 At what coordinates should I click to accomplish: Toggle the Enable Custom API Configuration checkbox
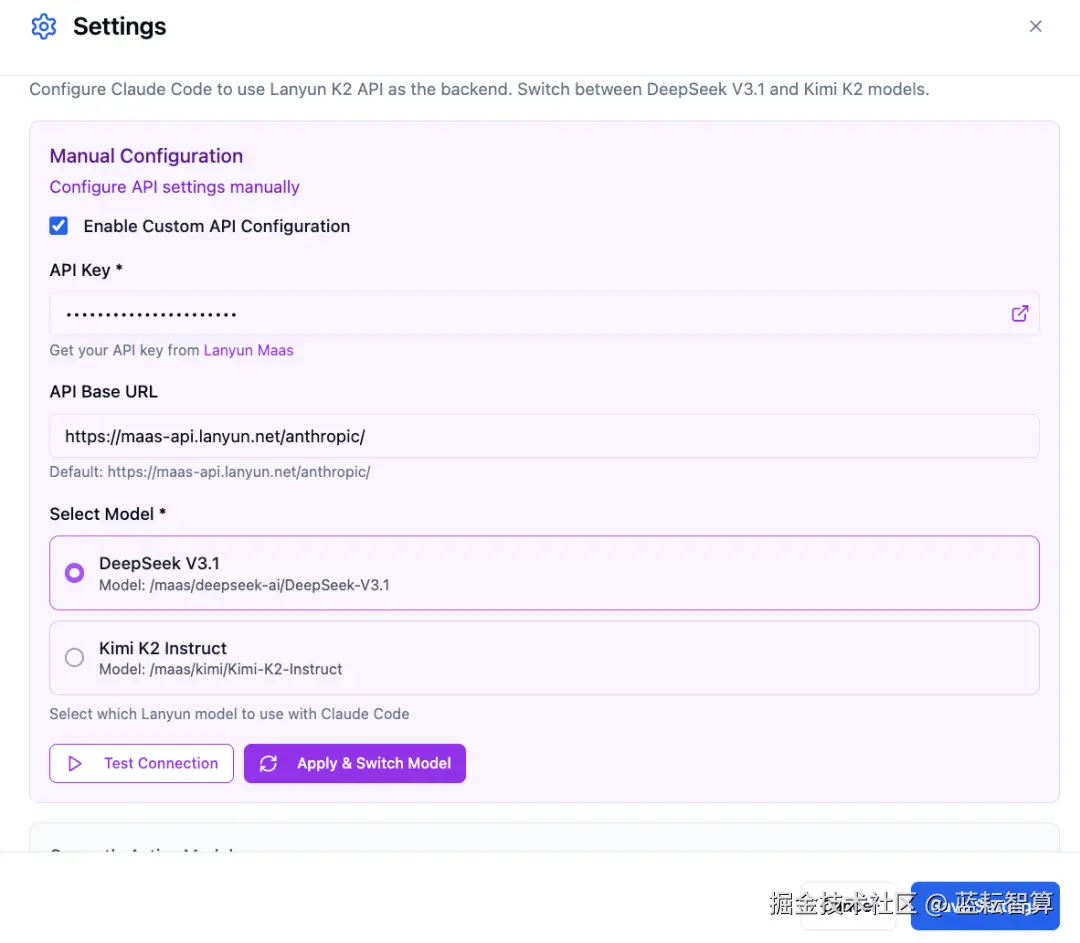(x=59, y=226)
